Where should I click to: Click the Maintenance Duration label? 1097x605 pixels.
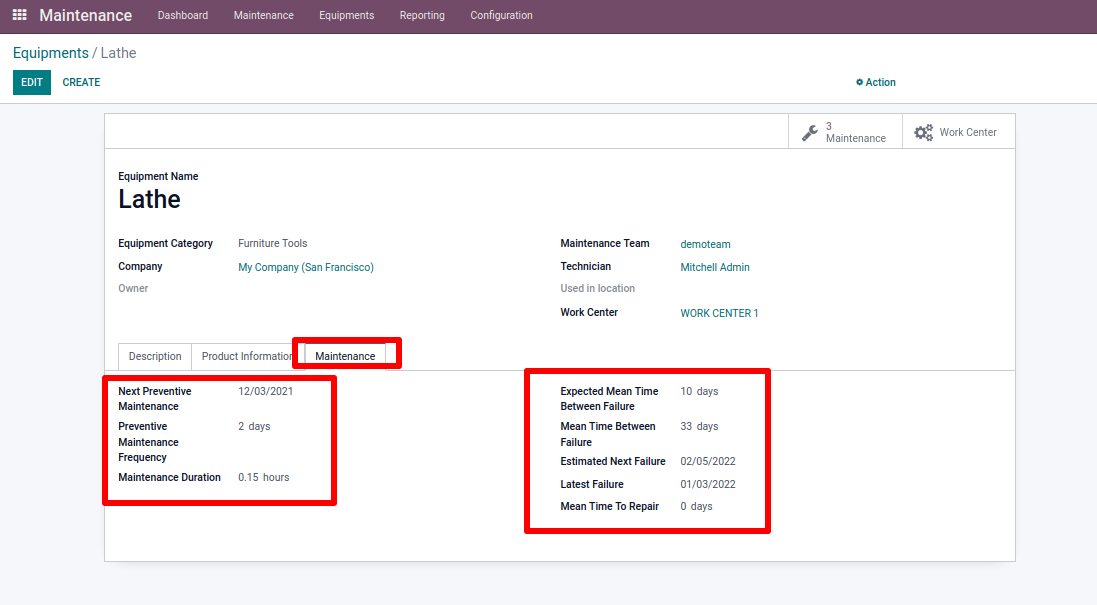coord(169,477)
